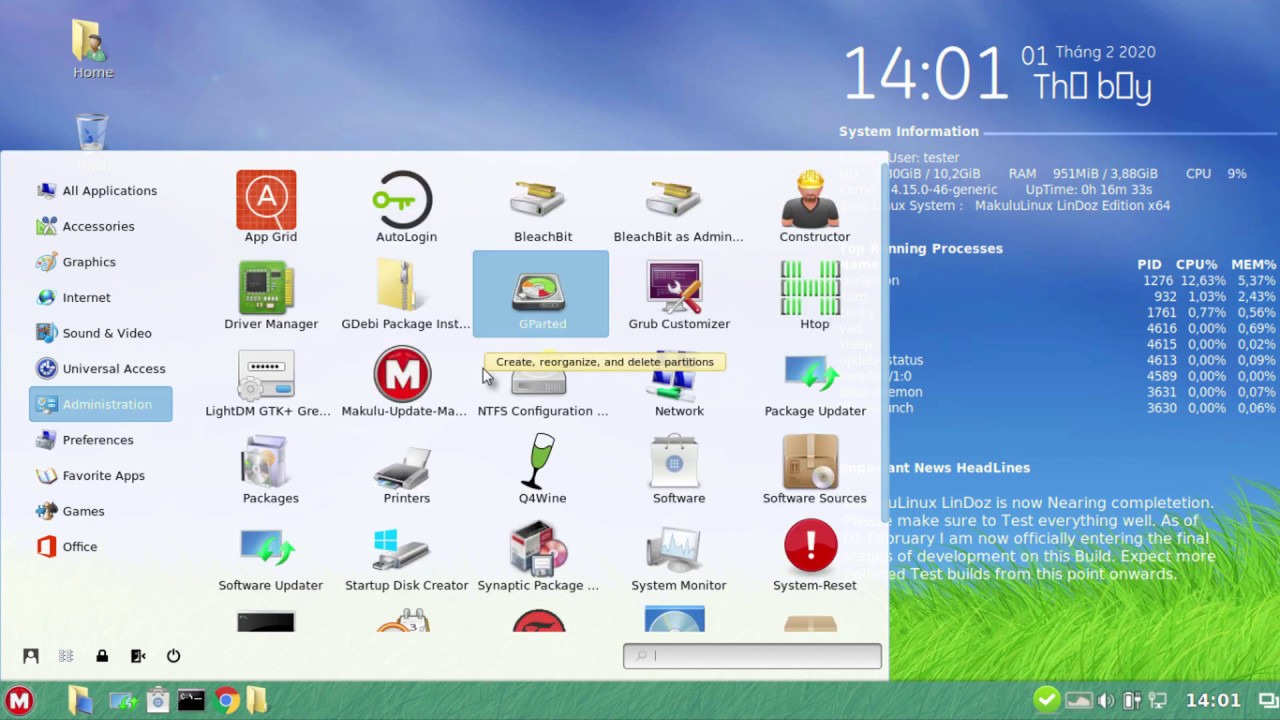The width and height of the screenshot is (1280, 720).
Task: Launch the terminal from taskbar
Action: 191,700
